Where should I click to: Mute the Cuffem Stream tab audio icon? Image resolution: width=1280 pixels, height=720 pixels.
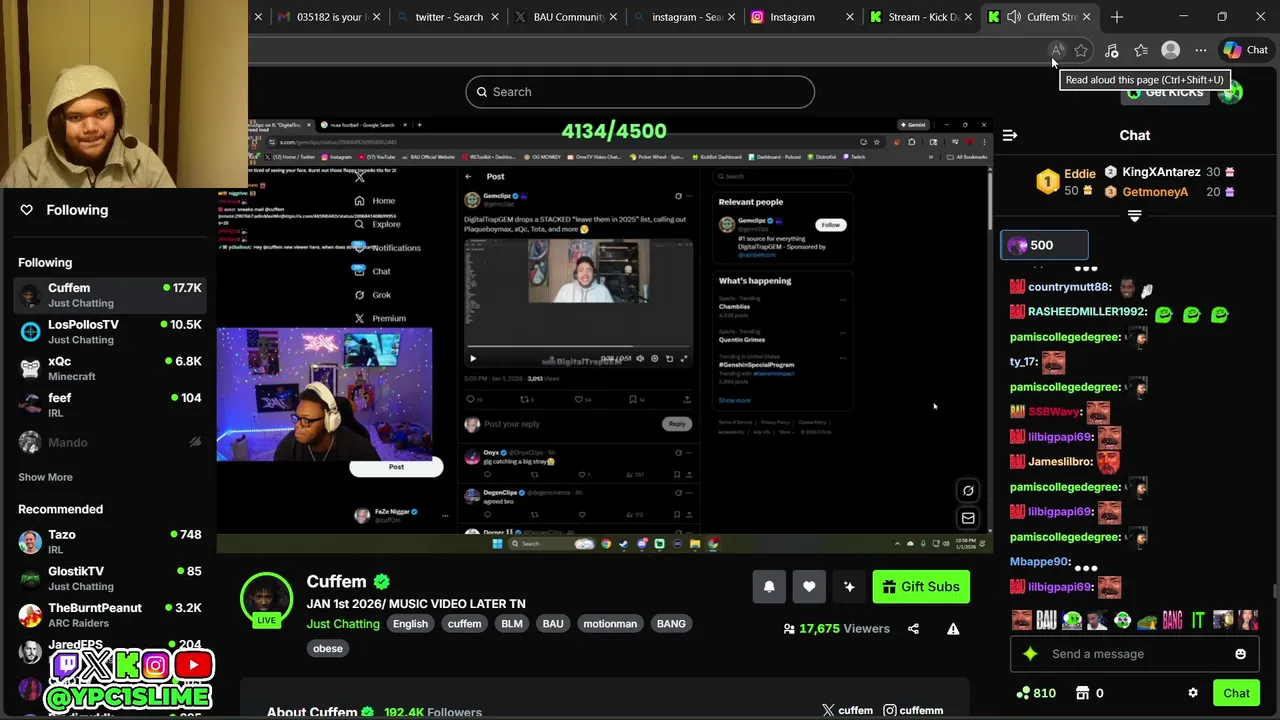(x=1014, y=17)
